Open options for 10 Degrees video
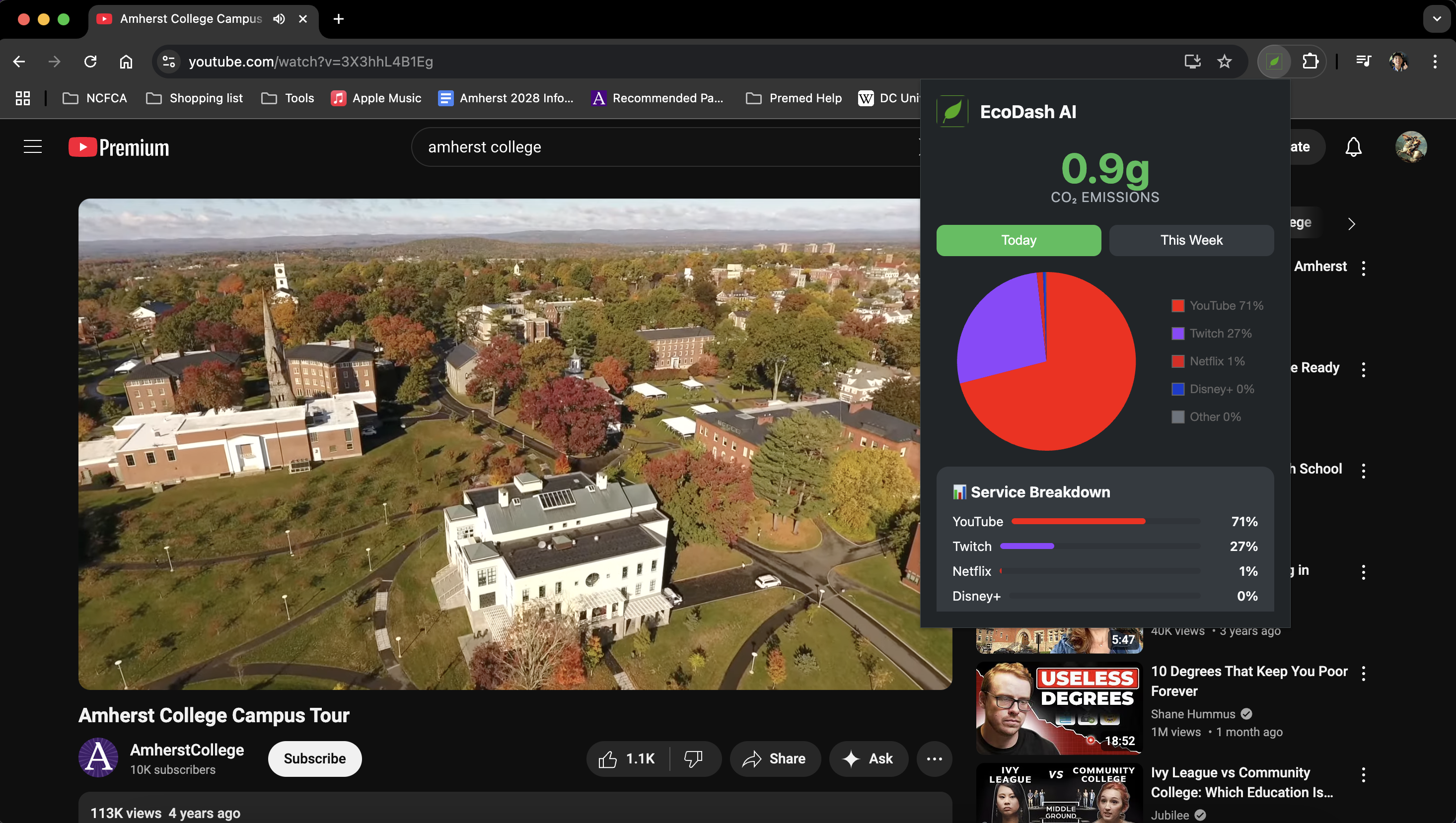The height and width of the screenshot is (823, 1456). (x=1363, y=673)
